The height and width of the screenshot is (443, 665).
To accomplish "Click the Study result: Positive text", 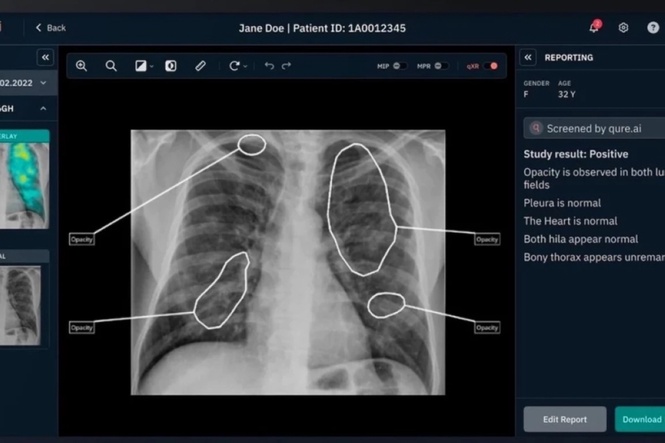I will 576,154.
